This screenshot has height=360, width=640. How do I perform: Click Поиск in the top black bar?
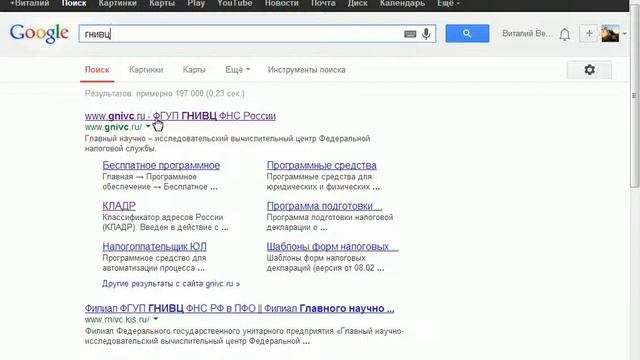tap(74, 4)
